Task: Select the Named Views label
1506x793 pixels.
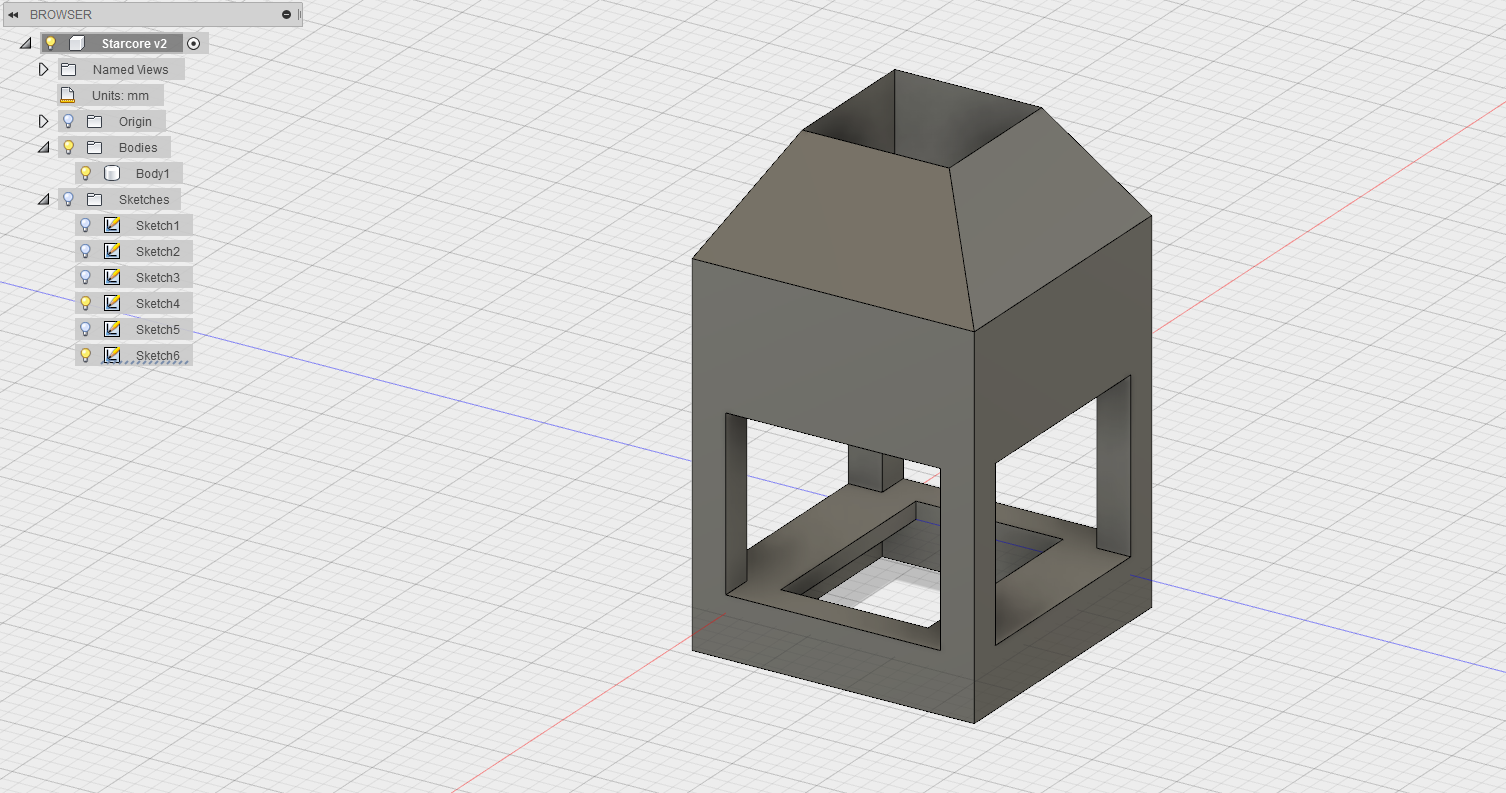Action: pyautogui.click(x=130, y=70)
